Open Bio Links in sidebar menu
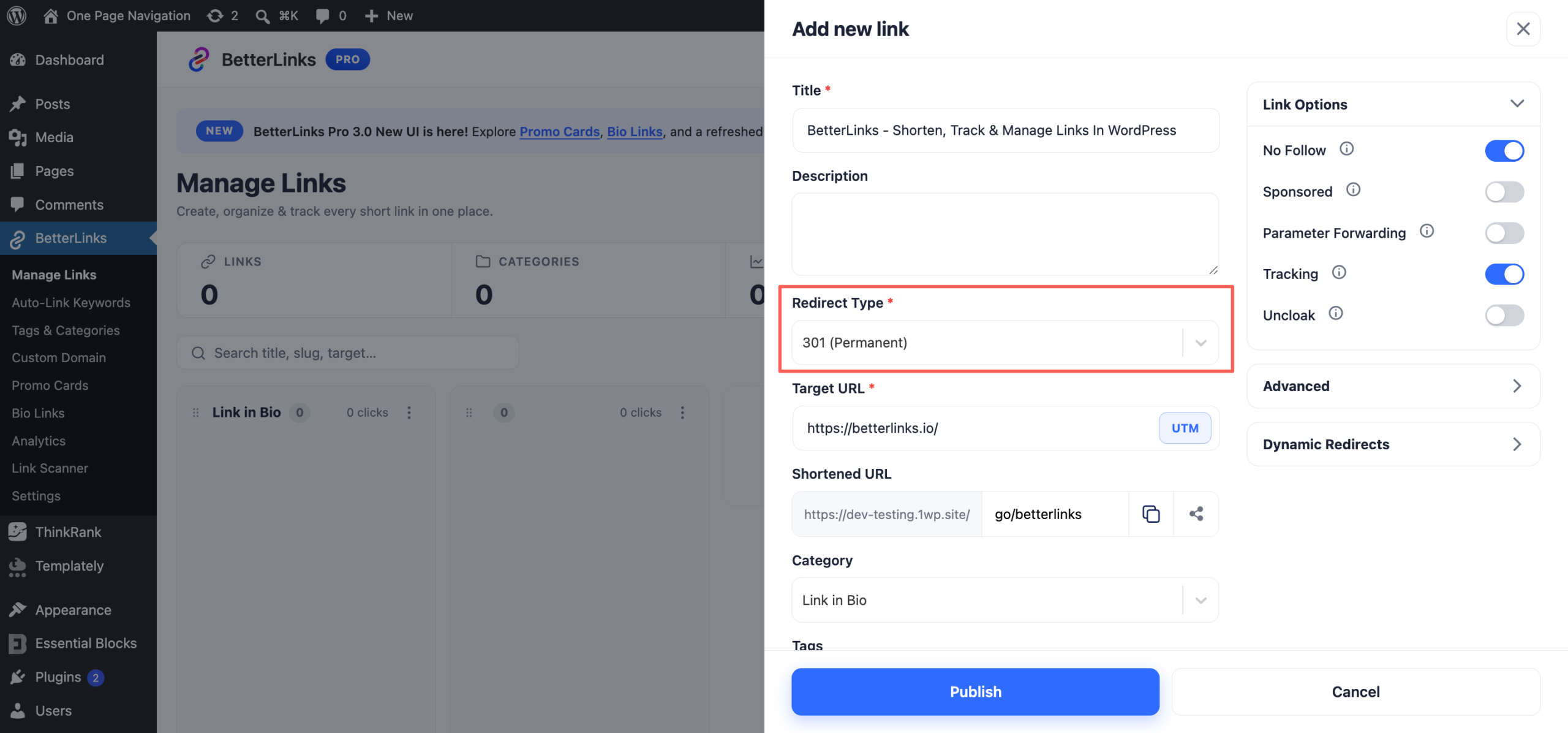Viewport: 1568px width, 733px height. [38, 413]
